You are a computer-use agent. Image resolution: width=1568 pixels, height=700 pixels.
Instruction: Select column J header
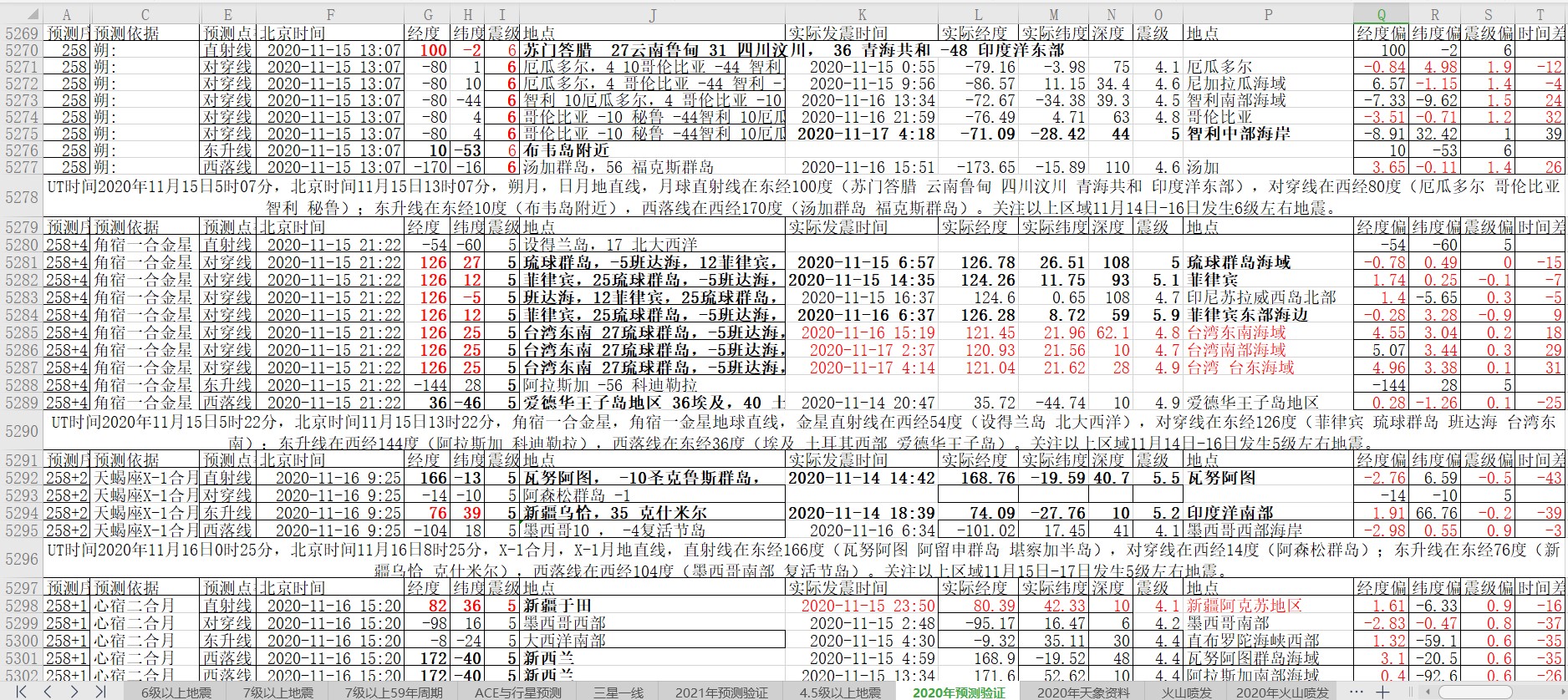tap(652, 14)
